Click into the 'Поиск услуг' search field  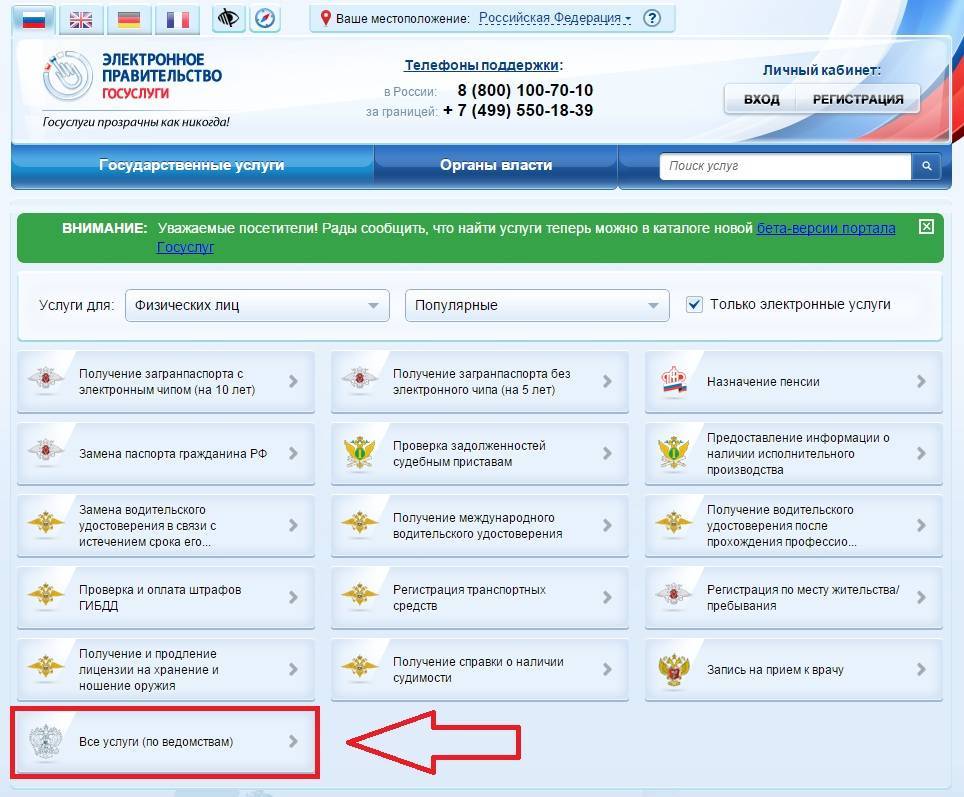pyautogui.click(x=785, y=166)
